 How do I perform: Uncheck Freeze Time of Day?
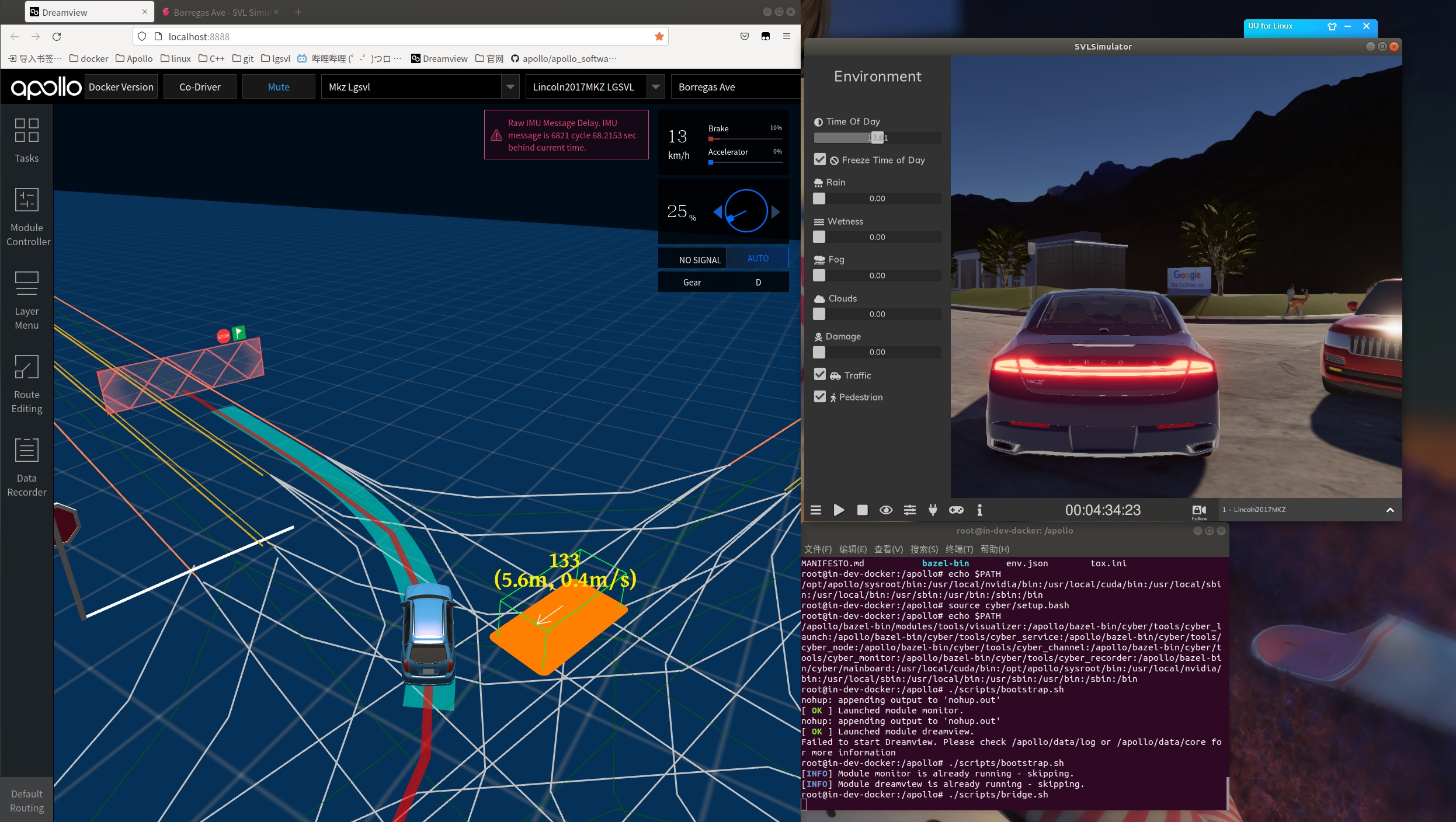[820, 159]
